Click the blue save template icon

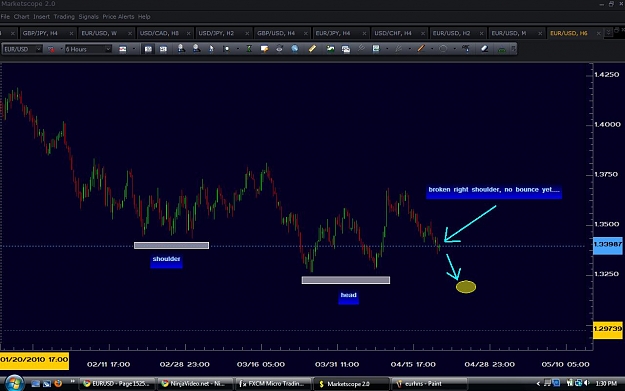[x=376, y=49]
